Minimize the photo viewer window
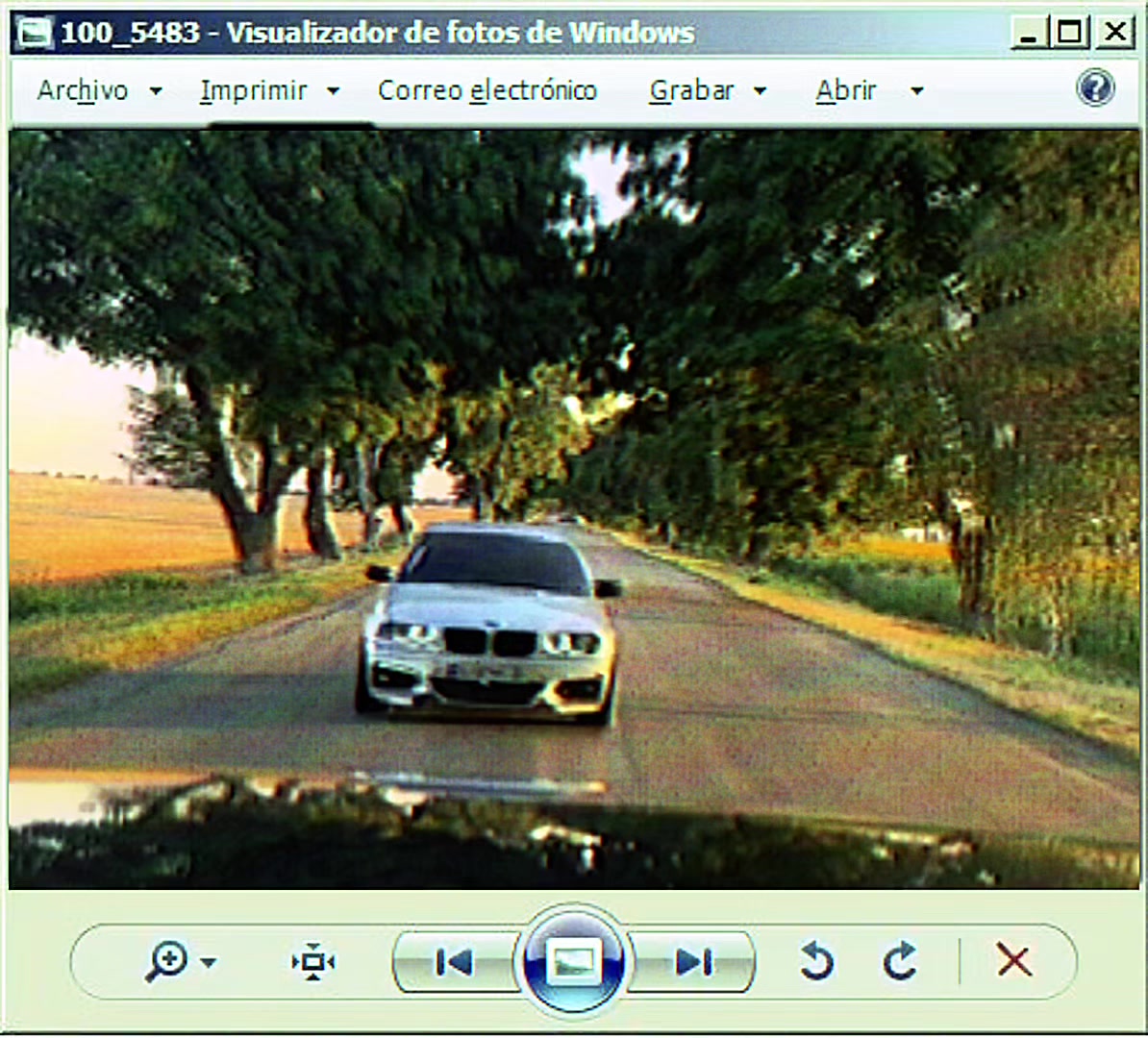The image size is (1148, 1038). pyautogui.click(x=1029, y=33)
